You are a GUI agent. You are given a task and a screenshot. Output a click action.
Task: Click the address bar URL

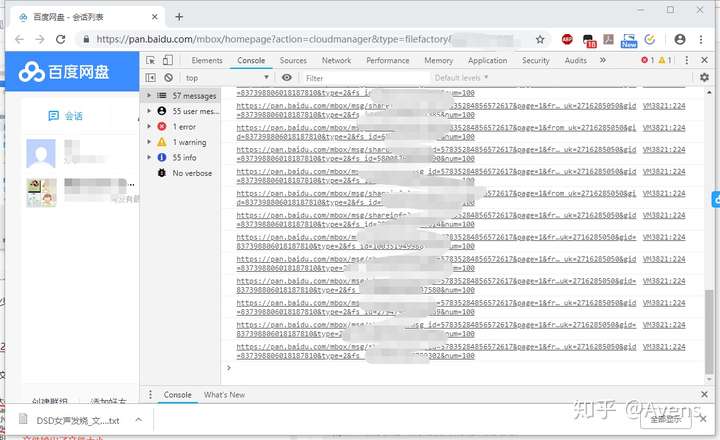tap(274, 39)
